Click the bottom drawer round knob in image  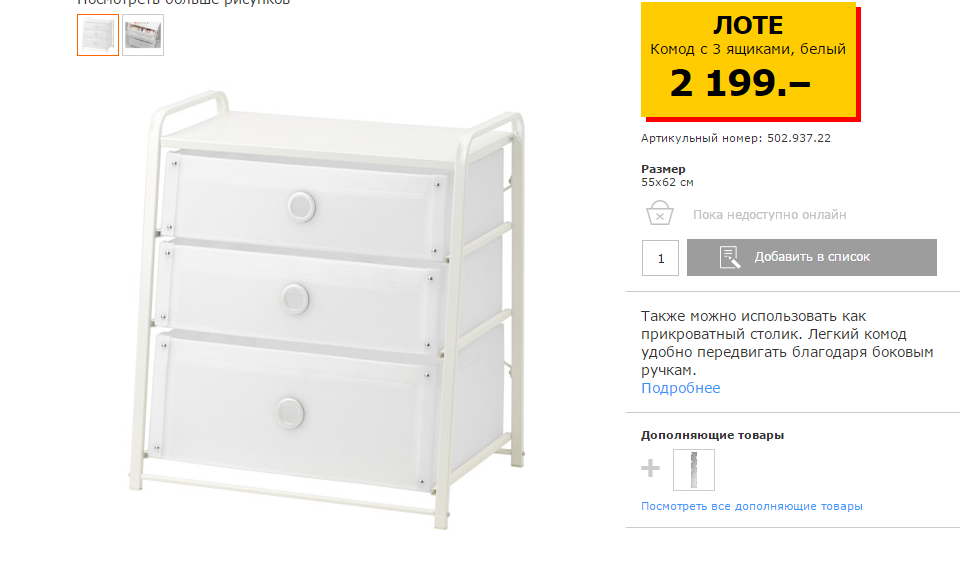tap(290, 413)
